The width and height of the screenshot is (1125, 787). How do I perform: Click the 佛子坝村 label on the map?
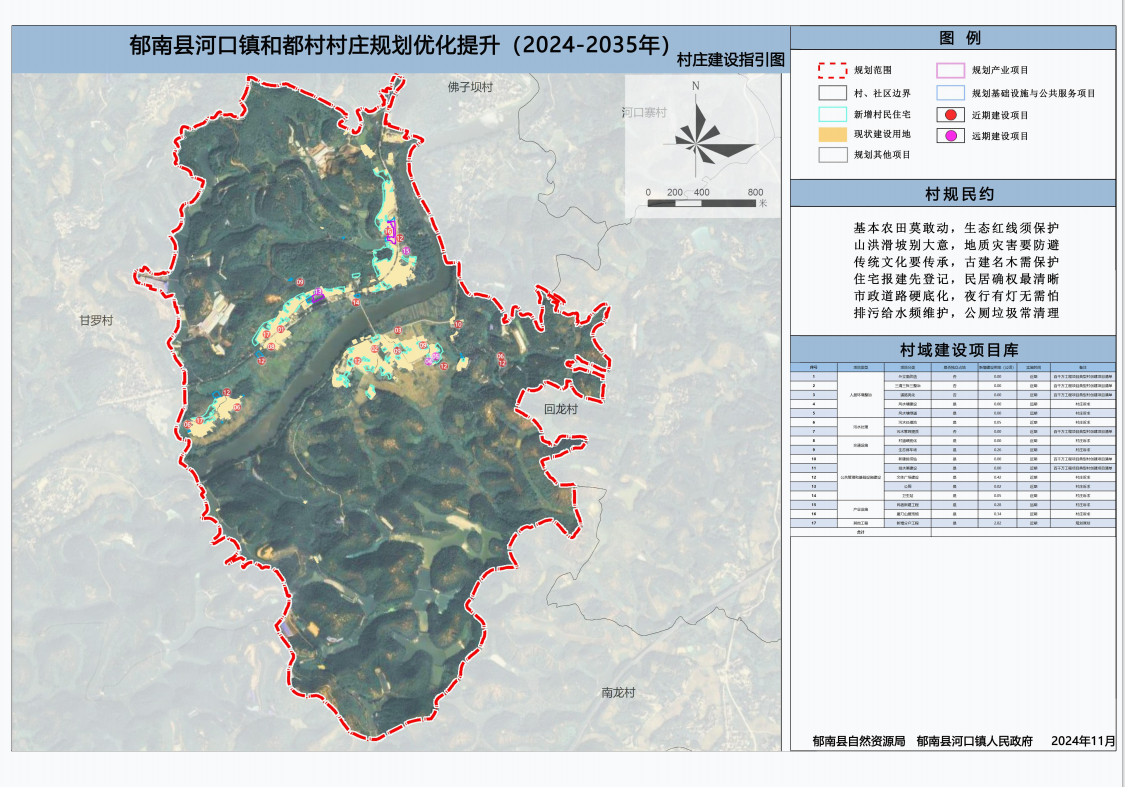point(471,87)
